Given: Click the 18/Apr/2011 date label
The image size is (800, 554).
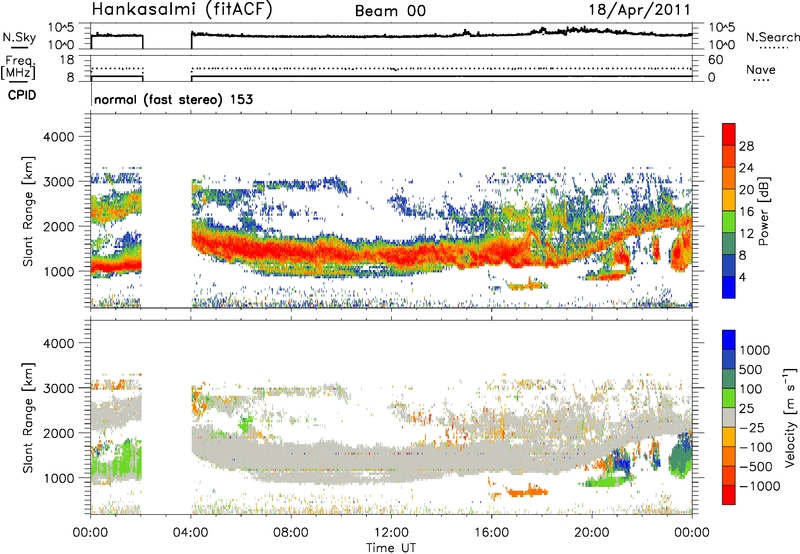Looking at the screenshot, I should pyautogui.click(x=640, y=10).
